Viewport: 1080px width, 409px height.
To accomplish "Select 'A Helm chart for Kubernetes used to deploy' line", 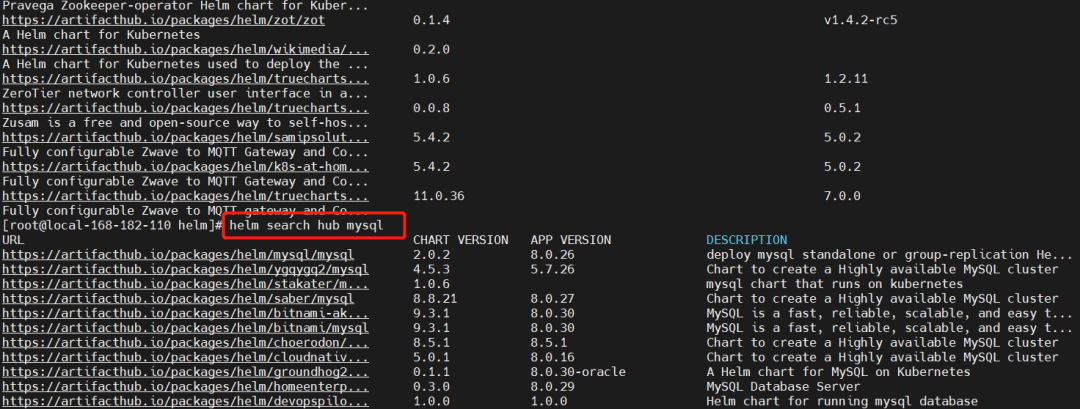I will point(185,65).
